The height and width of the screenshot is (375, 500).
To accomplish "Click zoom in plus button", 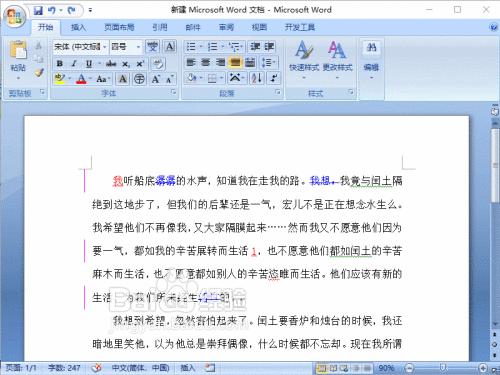I will pyautogui.click(x=482, y=368).
